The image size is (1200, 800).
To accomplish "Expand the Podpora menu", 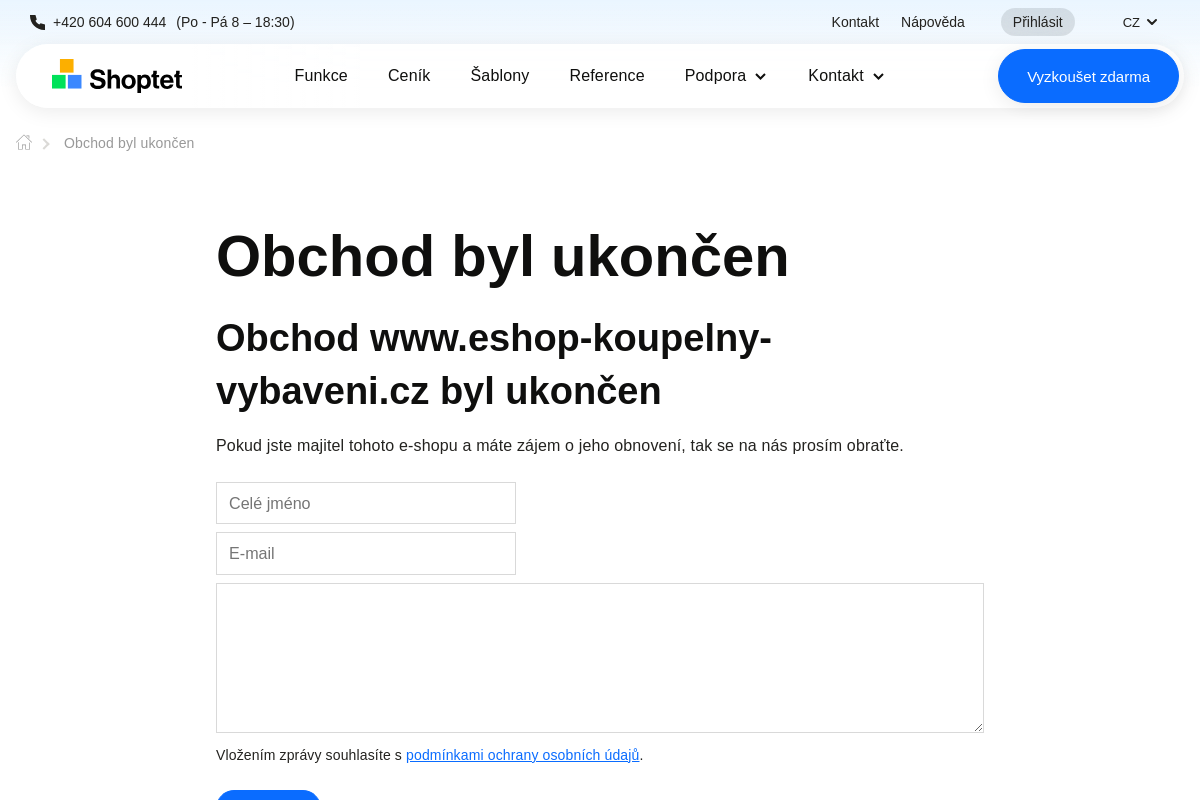I will [x=725, y=76].
